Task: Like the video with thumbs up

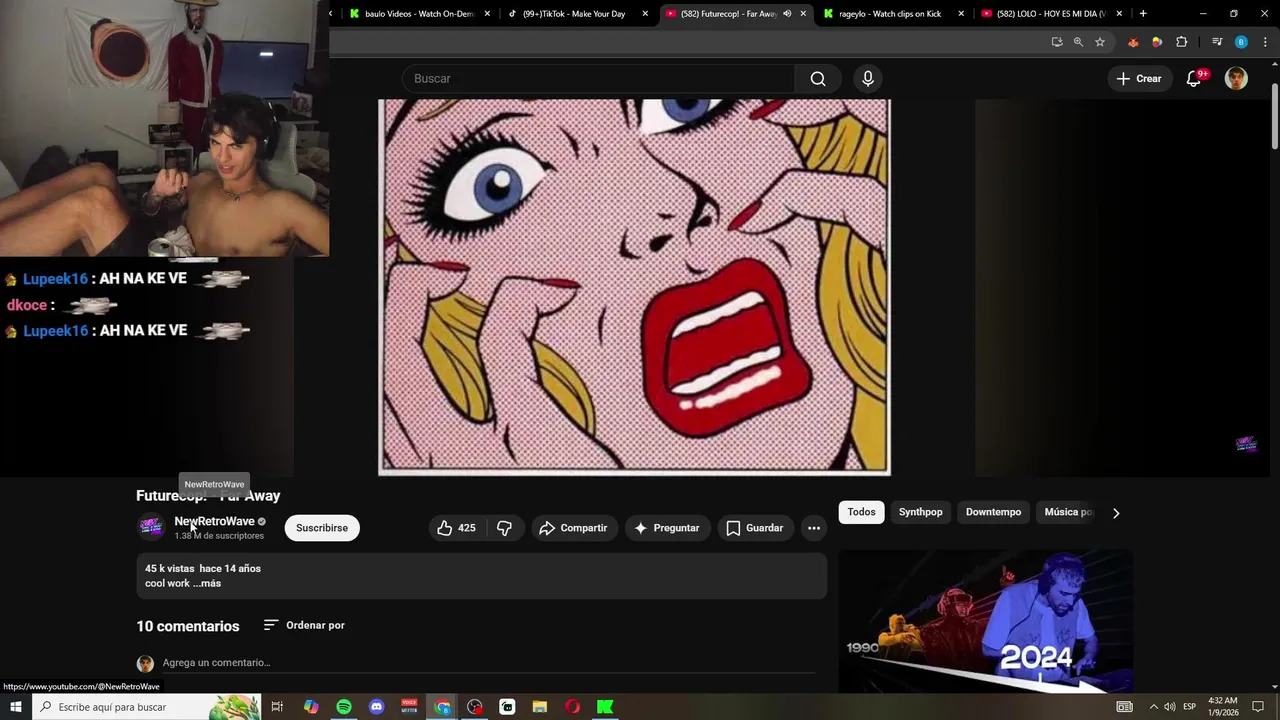Action: pos(457,528)
